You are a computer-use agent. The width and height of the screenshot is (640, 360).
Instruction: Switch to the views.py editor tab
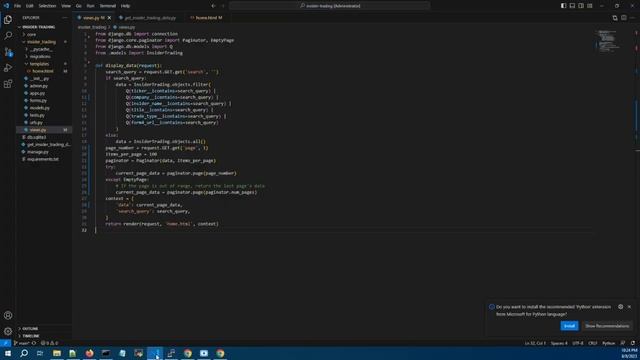tap(92, 18)
